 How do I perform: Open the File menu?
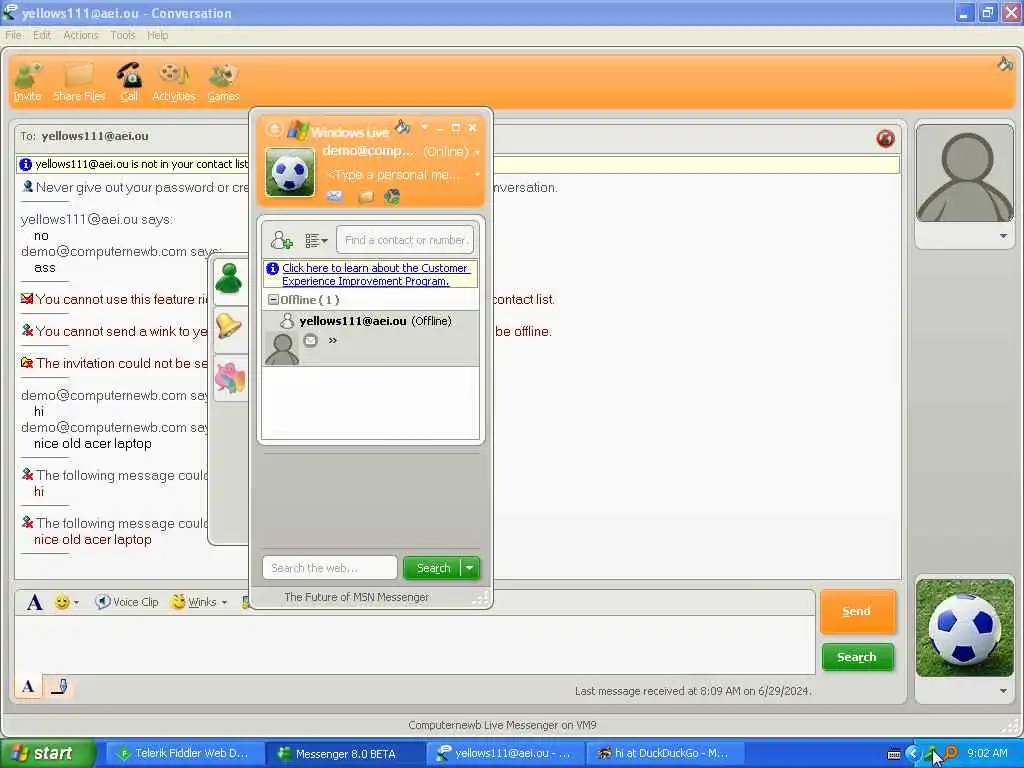[x=13, y=35]
